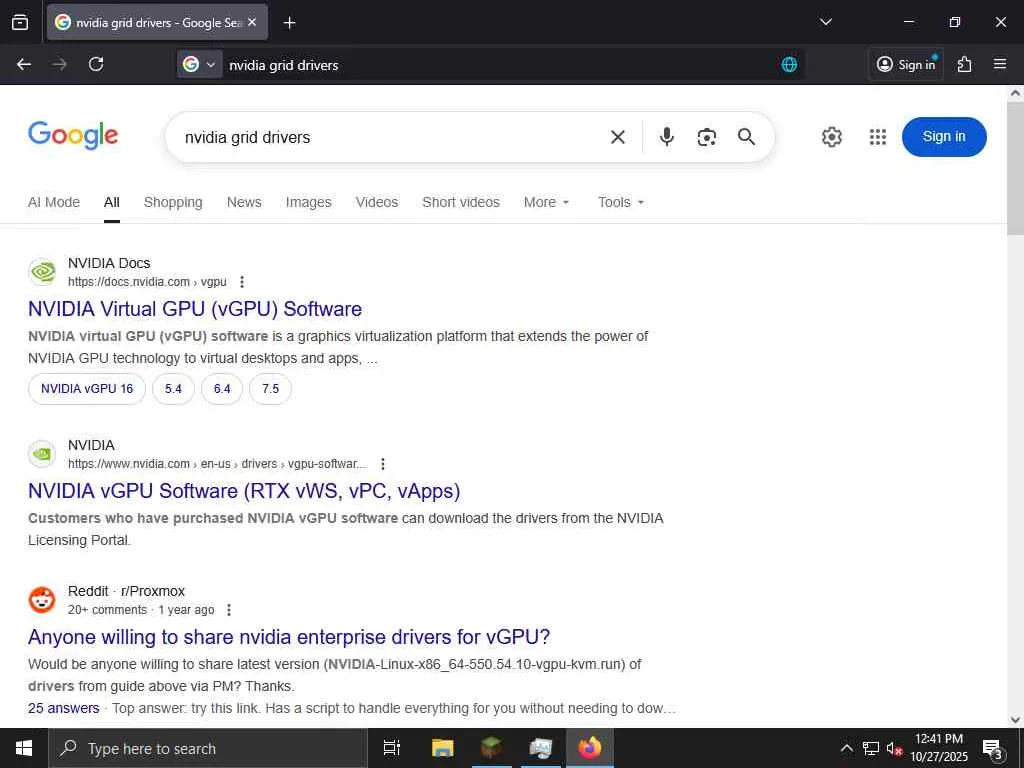This screenshot has height=768, width=1024.
Task: Click the Google logo
Action: pyautogui.click(x=73, y=135)
